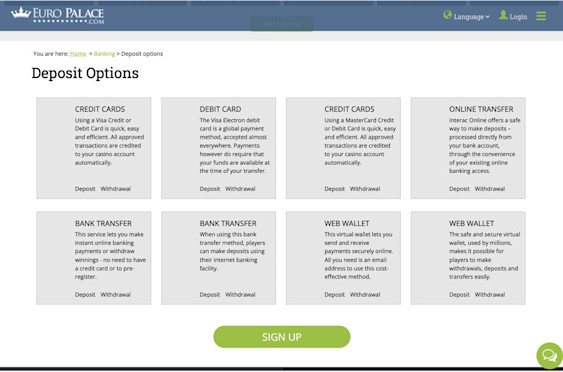This screenshot has height=372, width=563.
Task: Click the user icon beside Login
Action: 503,15
